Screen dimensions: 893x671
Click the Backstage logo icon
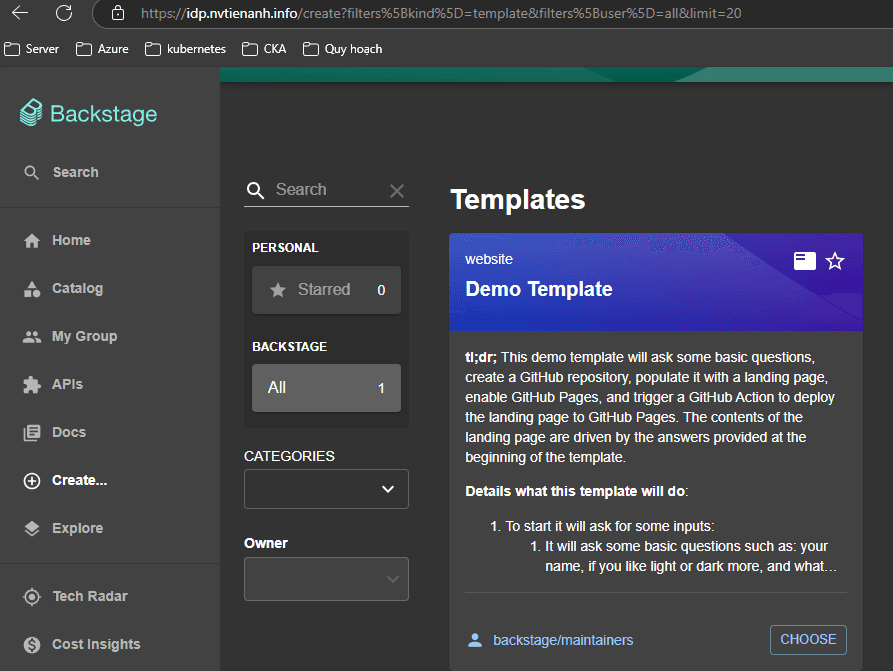tap(32, 113)
